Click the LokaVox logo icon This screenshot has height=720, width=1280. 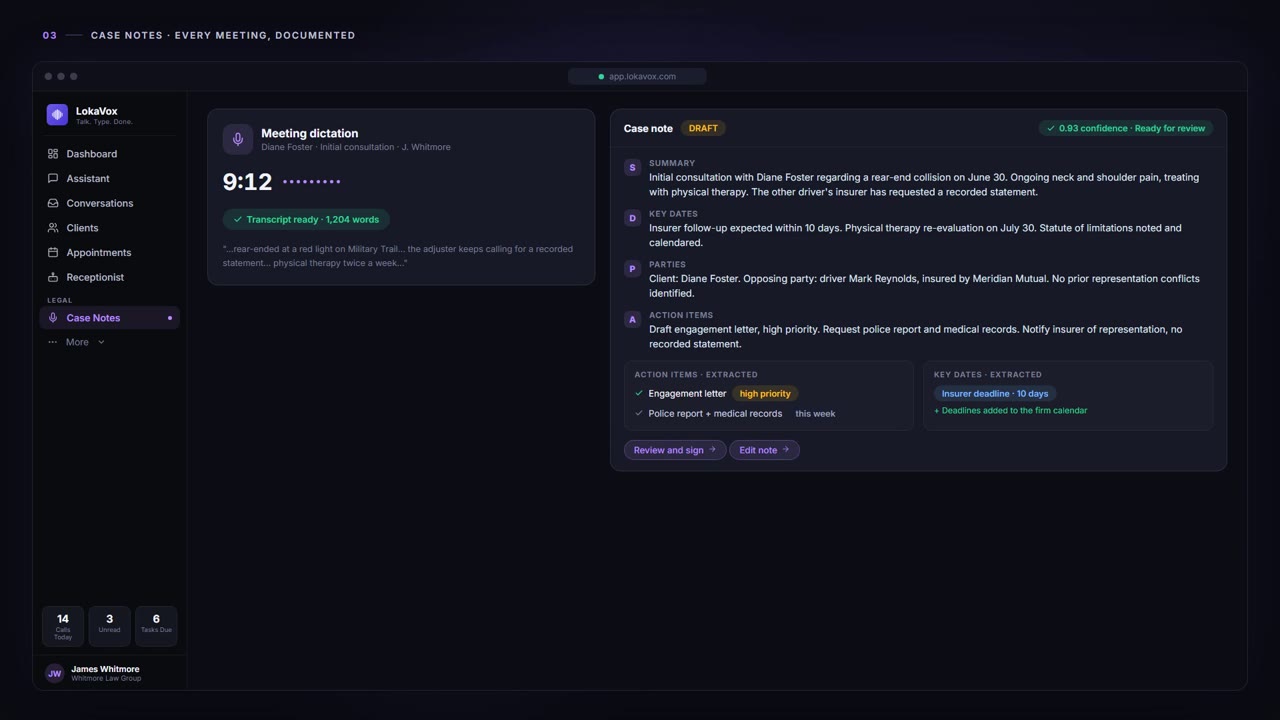(x=57, y=115)
